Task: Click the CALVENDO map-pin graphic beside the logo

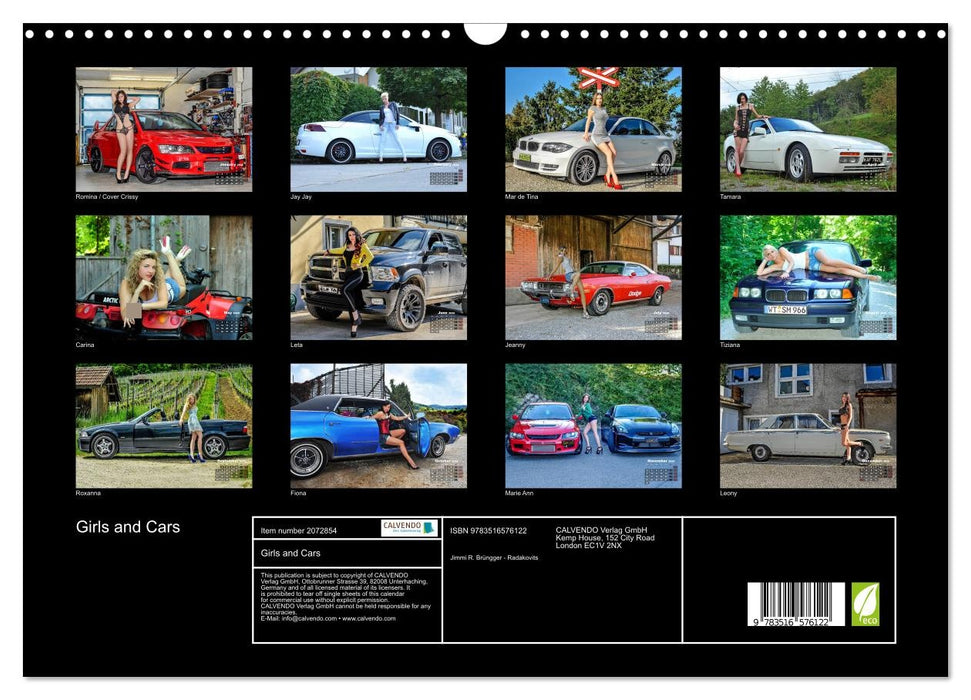Action: pyautogui.click(x=429, y=528)
